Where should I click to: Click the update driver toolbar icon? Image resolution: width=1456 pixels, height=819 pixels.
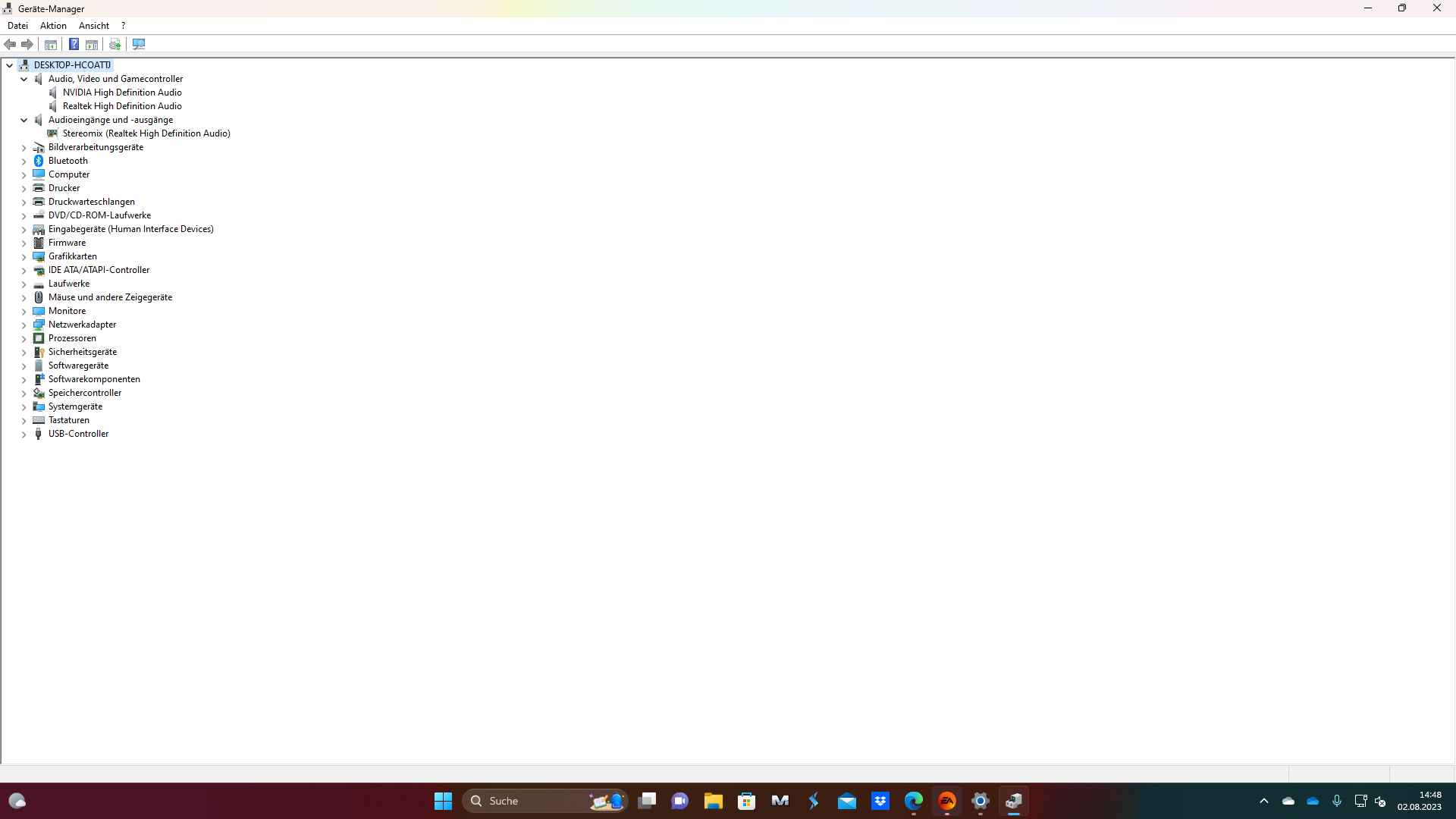click(115, 44)
